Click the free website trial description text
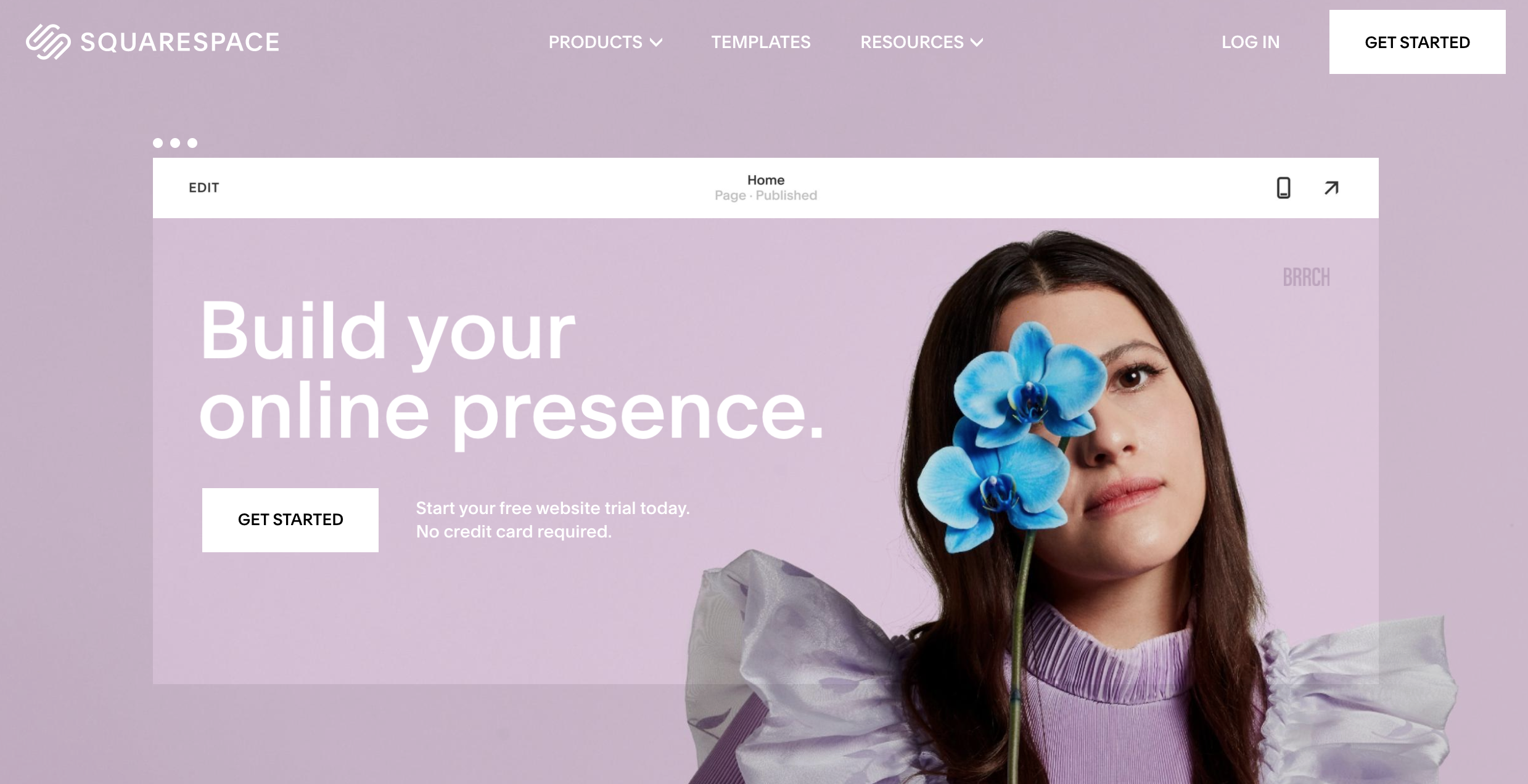The image size is (1528, 784). 552,520
